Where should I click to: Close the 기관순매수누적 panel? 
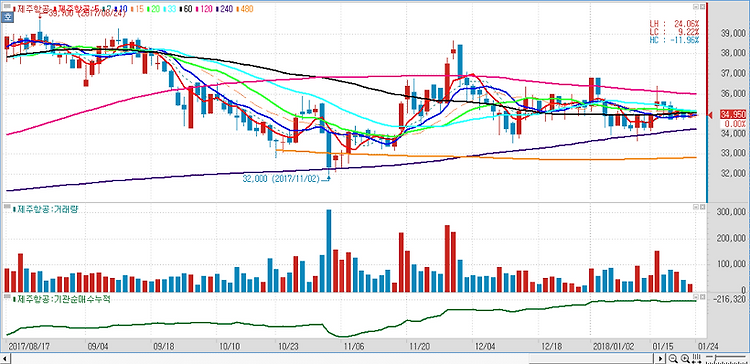pos(703,298)
